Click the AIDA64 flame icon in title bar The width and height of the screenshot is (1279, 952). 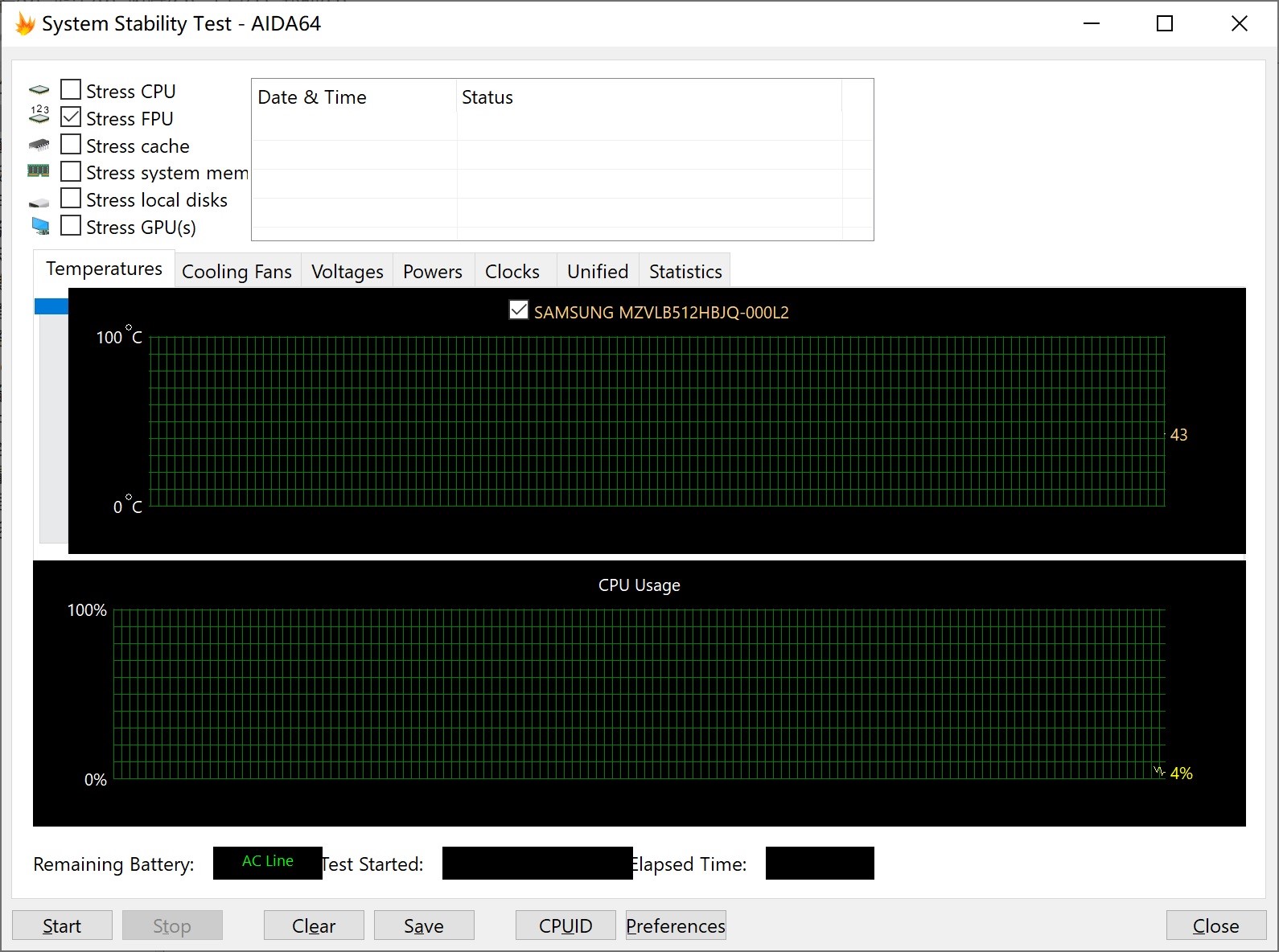tap(25, 24)
